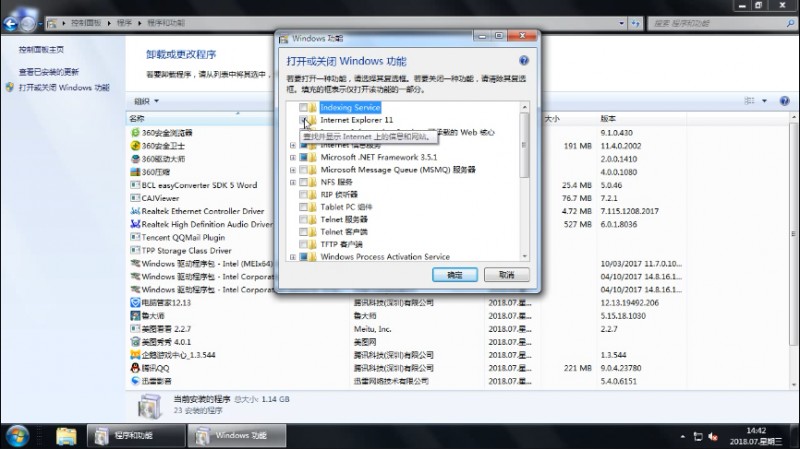Click the BCL easyConverter SDK 5 Word icon

click(x=135, y=185)
